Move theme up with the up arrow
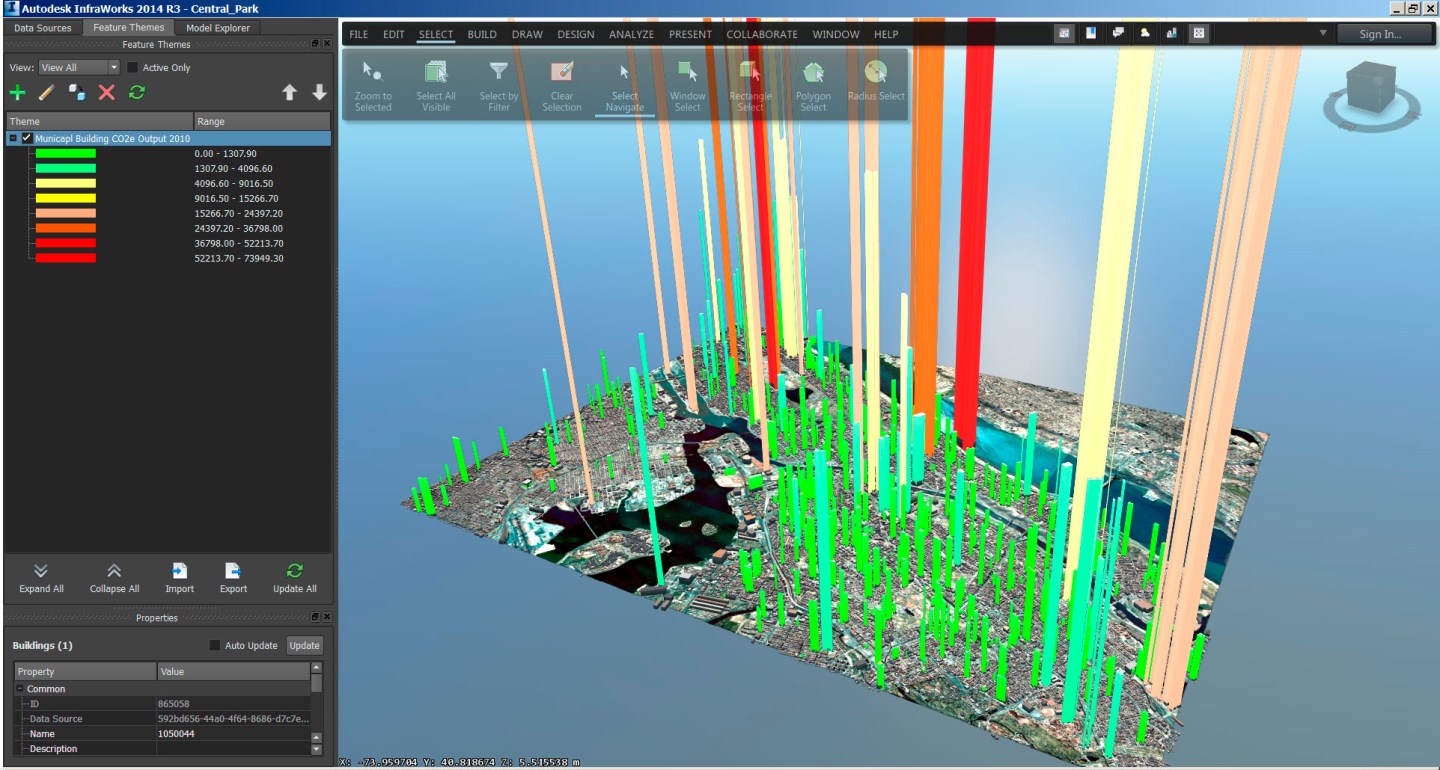 point(289,93)
